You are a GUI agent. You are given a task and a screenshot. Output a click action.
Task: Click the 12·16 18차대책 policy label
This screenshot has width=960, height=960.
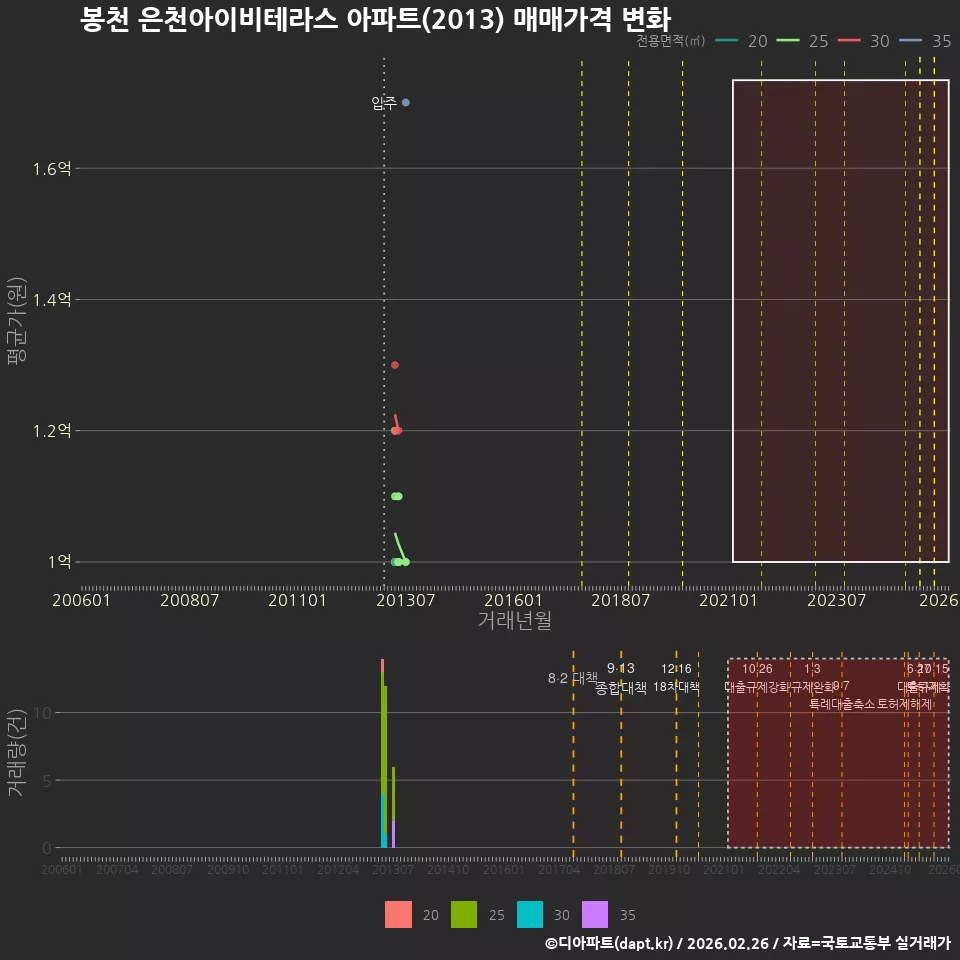tap(676, 678)
